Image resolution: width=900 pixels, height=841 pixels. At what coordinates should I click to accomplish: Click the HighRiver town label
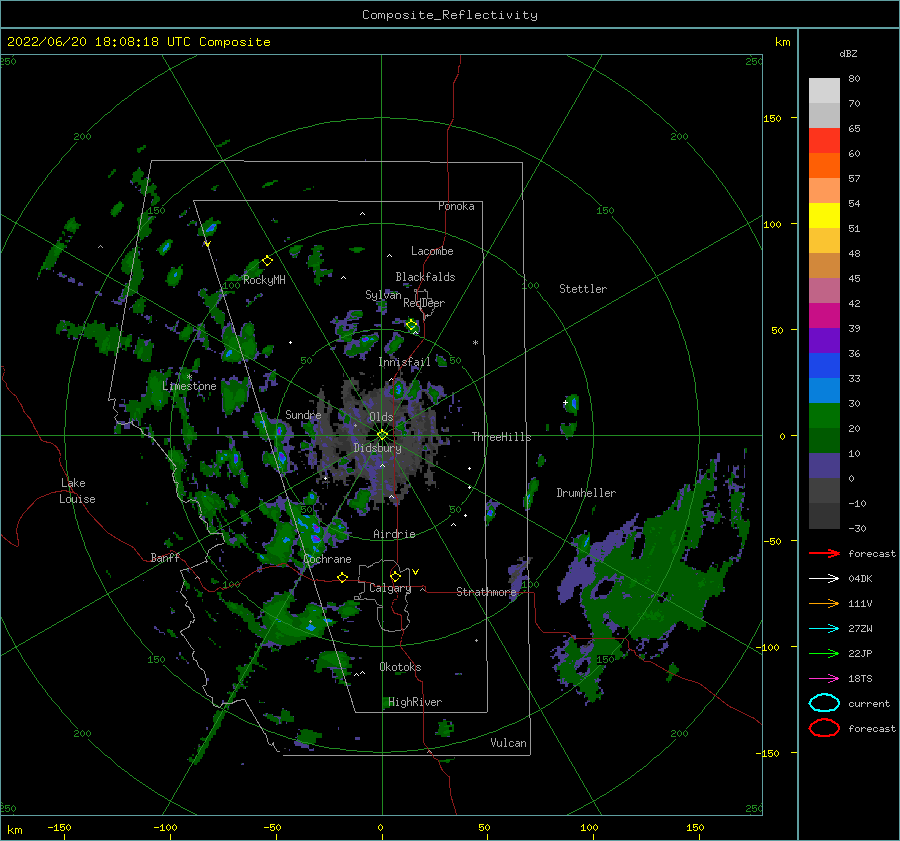pos(415,702)
